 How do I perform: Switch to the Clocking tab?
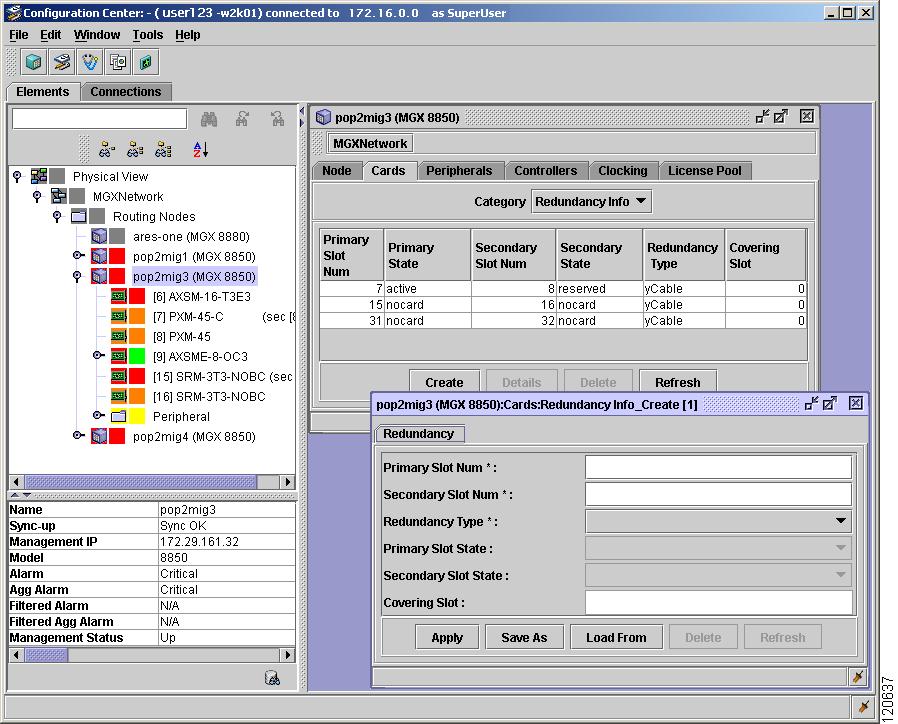[x=623, y=171]
